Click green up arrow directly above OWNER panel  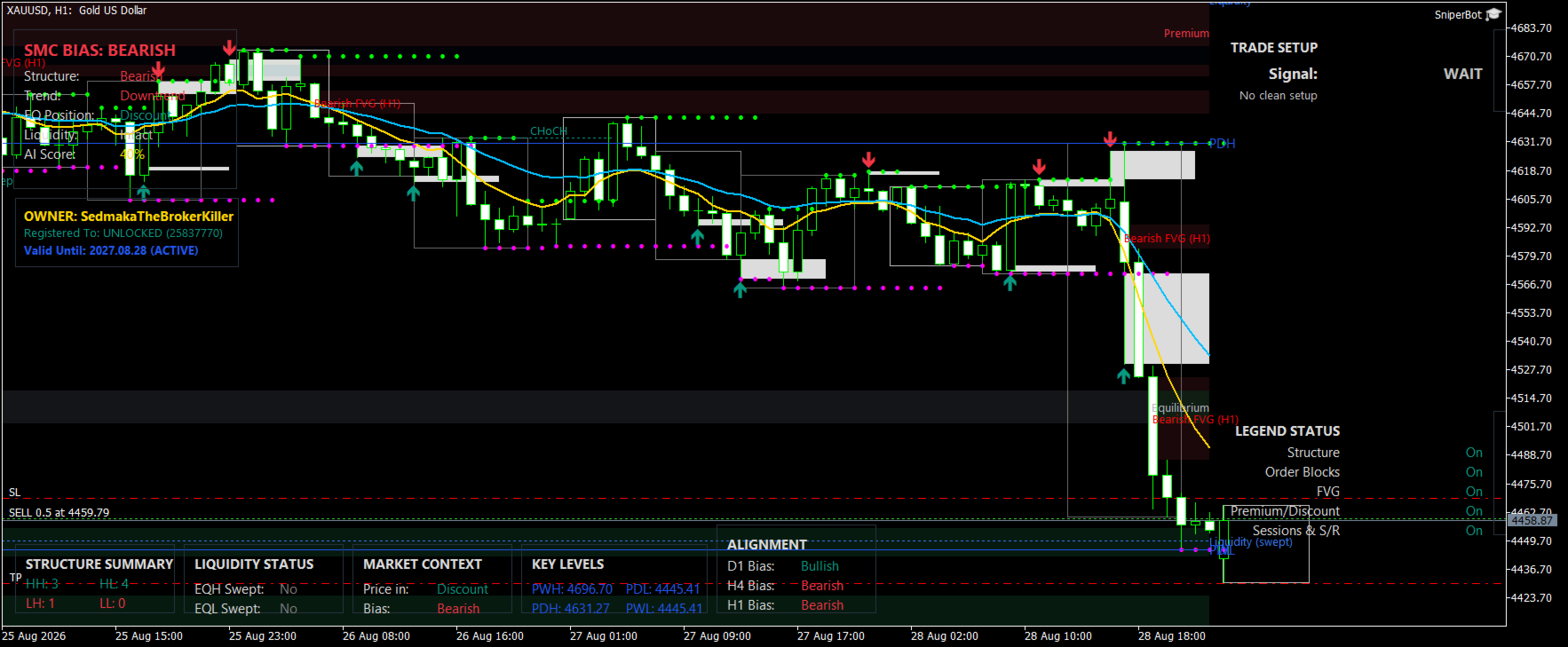pos(143,191)
